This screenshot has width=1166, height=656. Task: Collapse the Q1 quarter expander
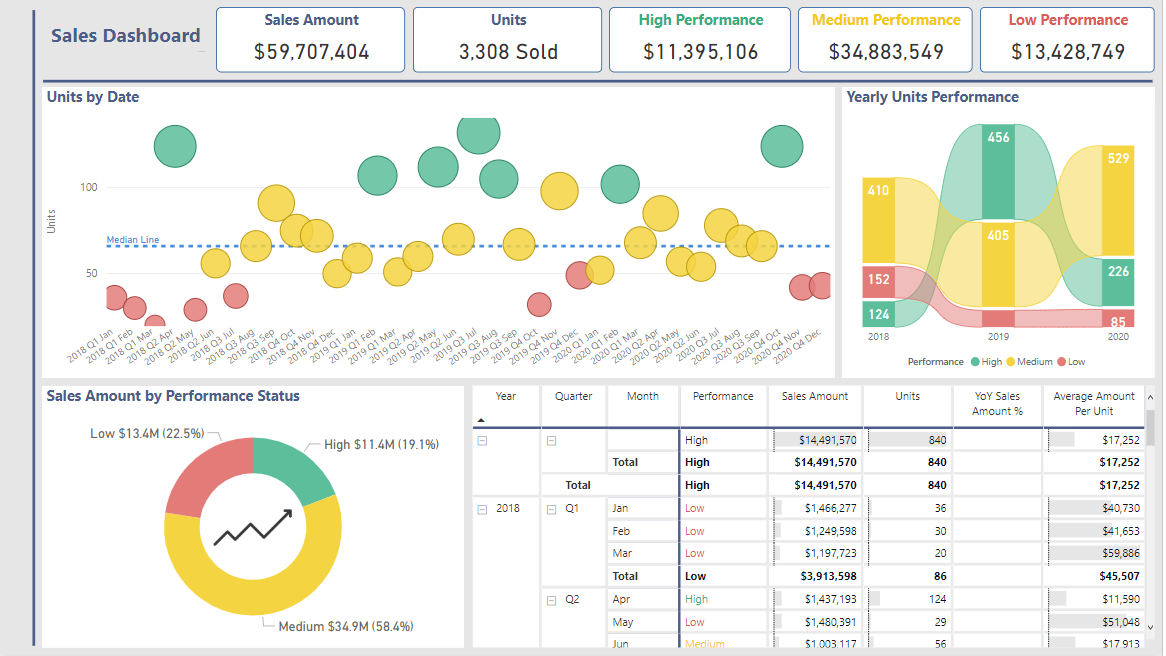click(552, 509)
